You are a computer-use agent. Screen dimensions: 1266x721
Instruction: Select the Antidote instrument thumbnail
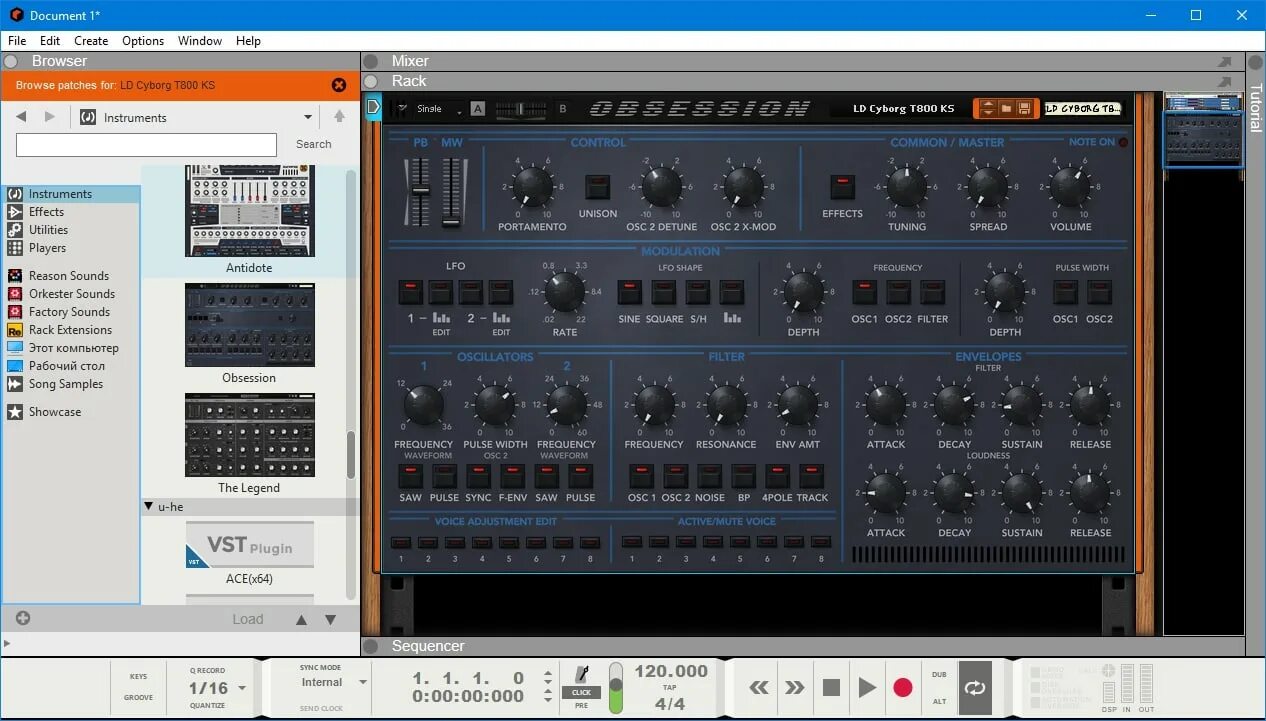(249, 210)
